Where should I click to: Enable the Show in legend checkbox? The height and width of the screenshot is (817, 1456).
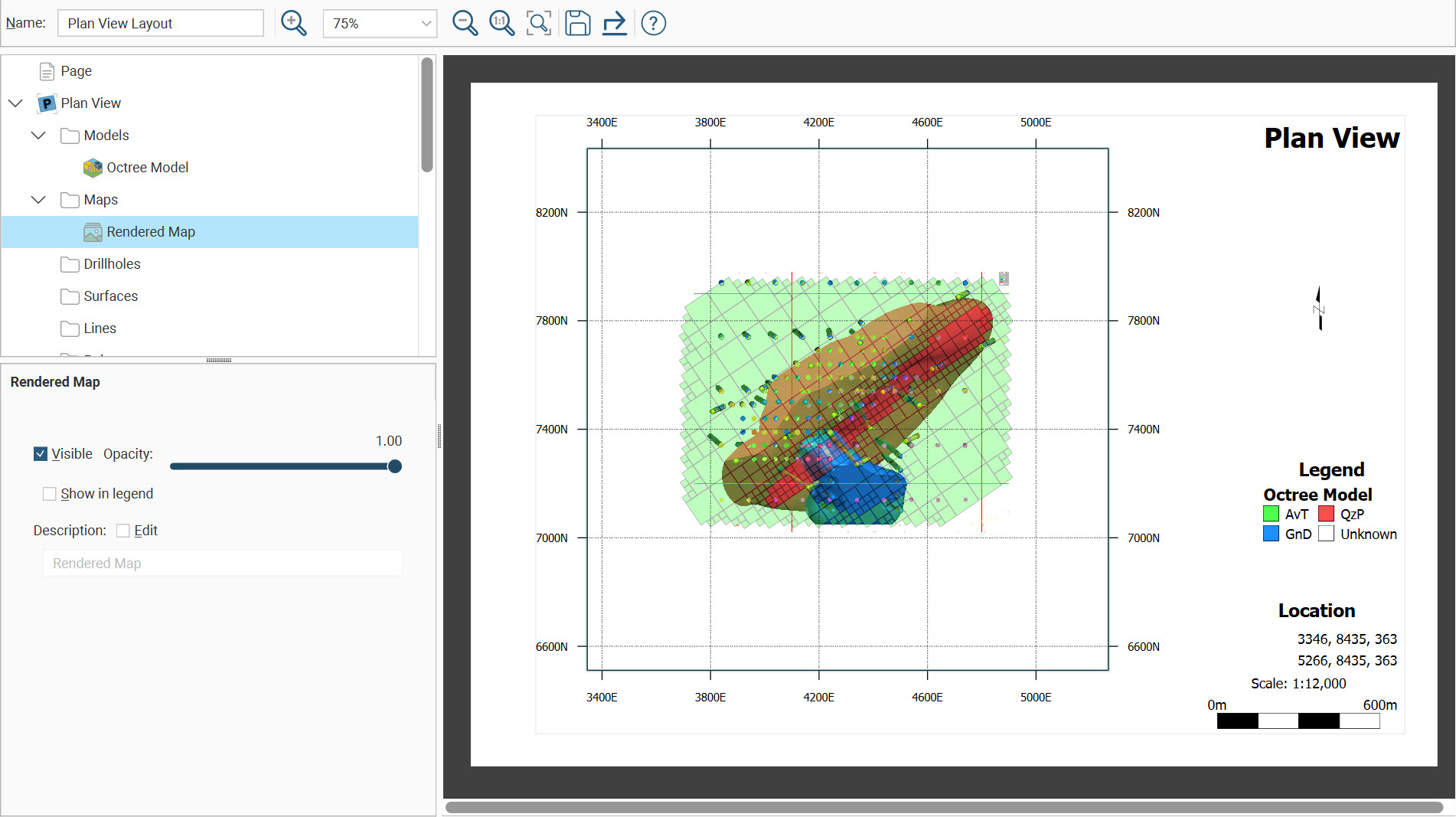(50, 494)
